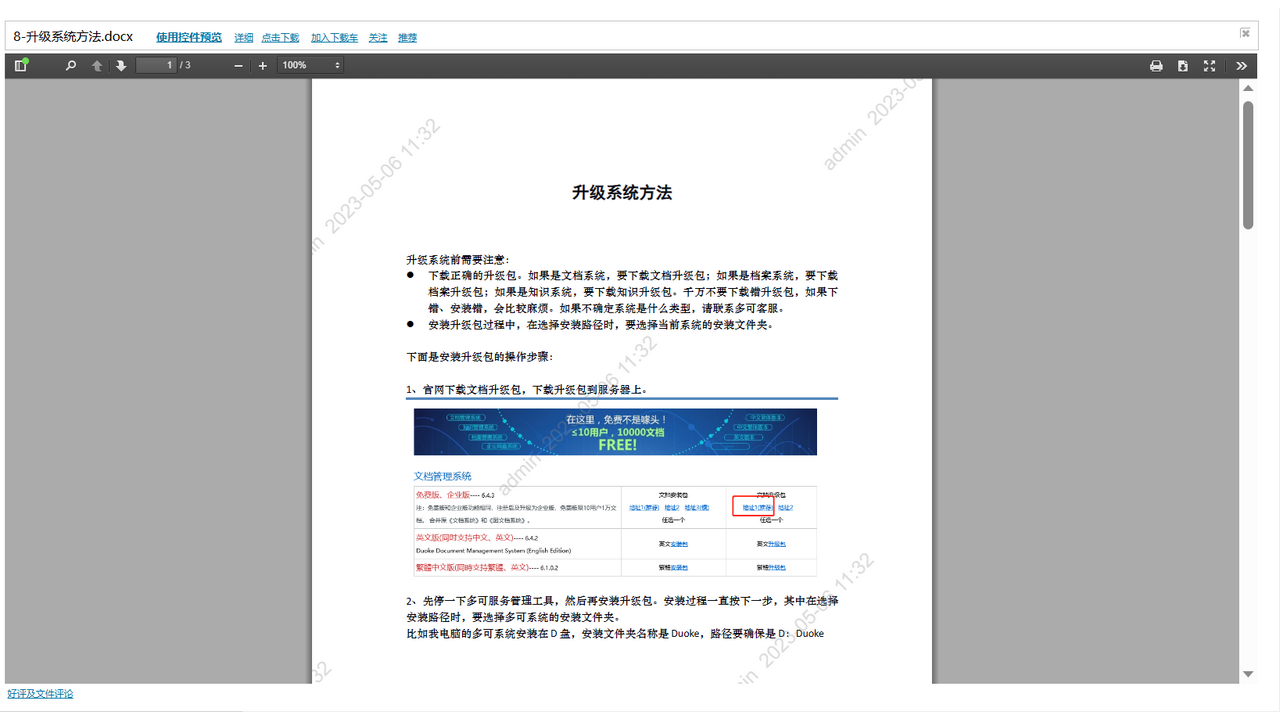Download the file via the save icon
The height and width of the screenshot is (720, 1280).
tap(1182, 65)
